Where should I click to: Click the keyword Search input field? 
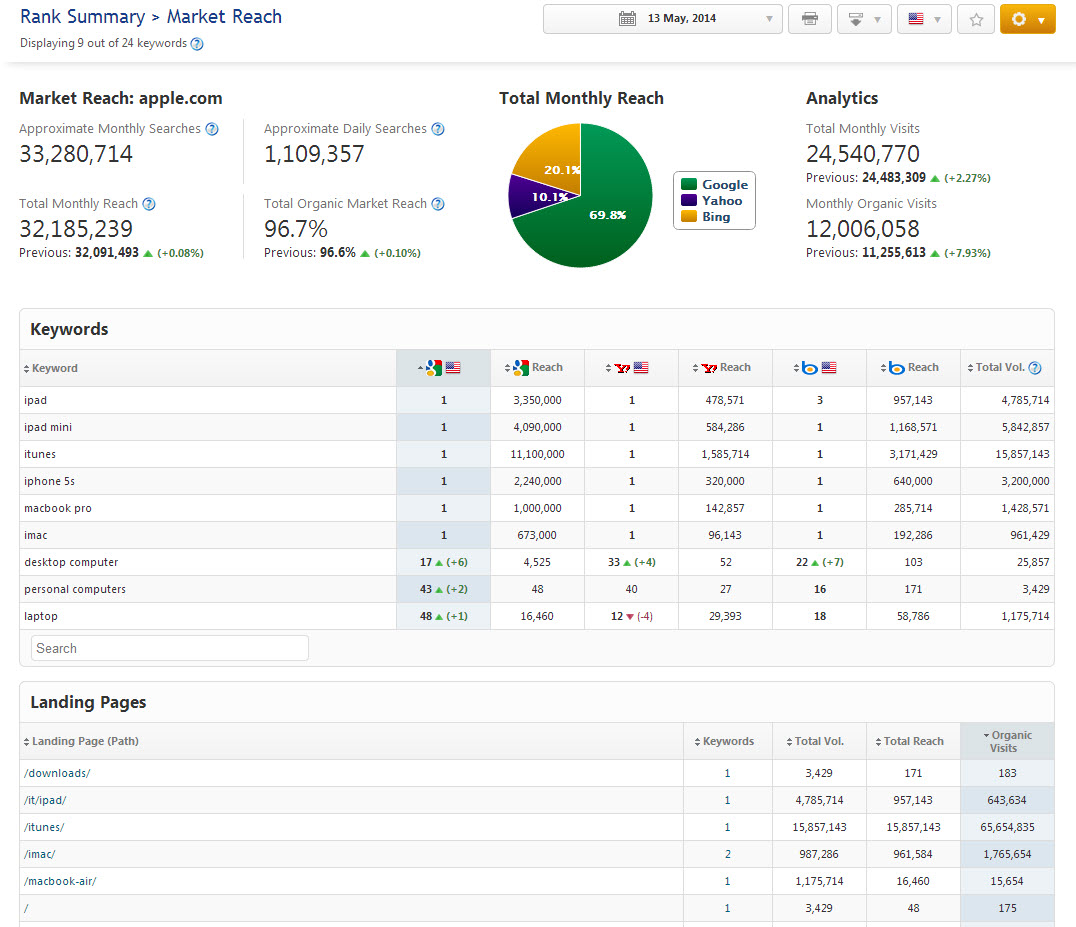170,648
